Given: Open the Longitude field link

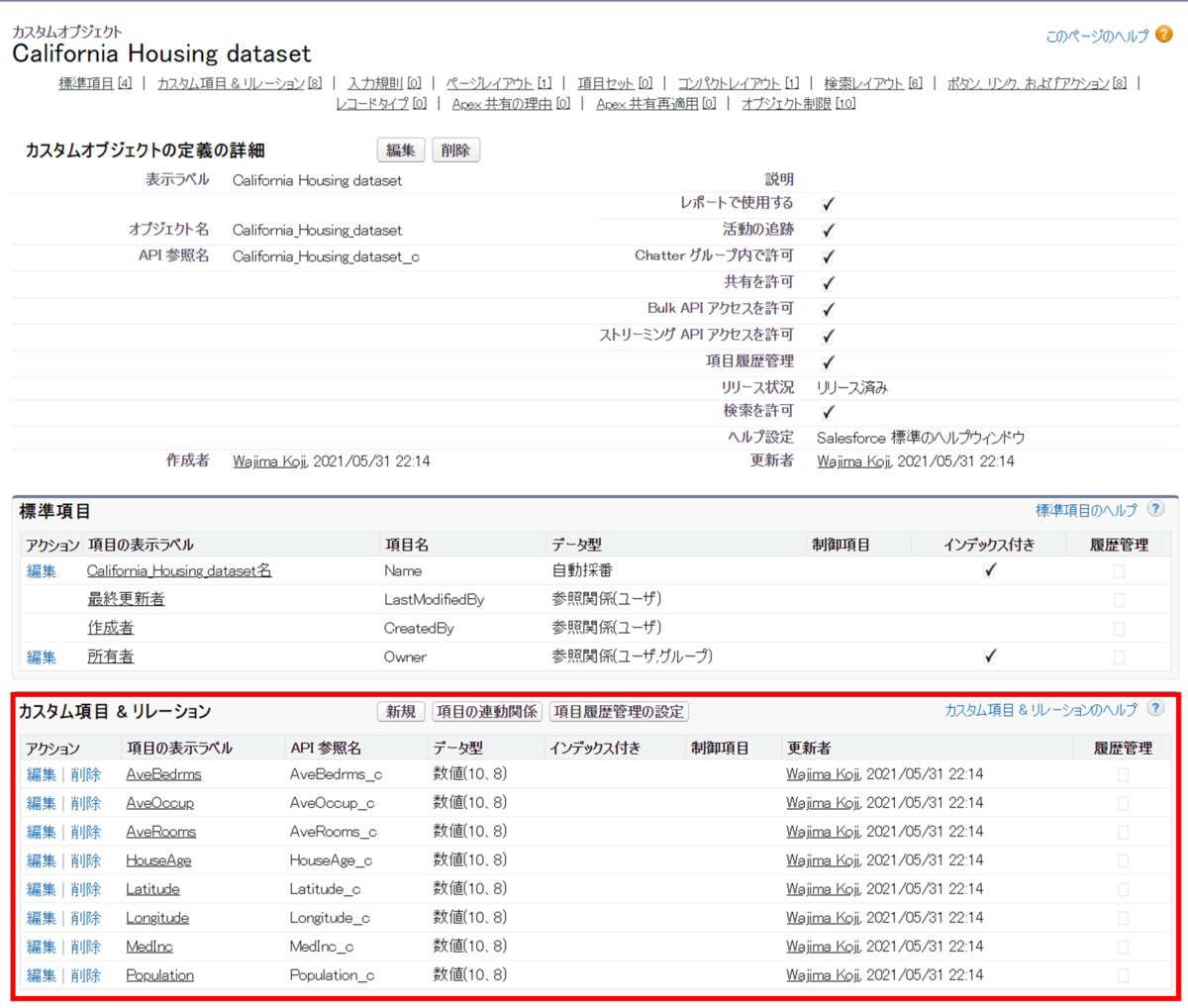Looking at the screenshot, I should 157,918.
